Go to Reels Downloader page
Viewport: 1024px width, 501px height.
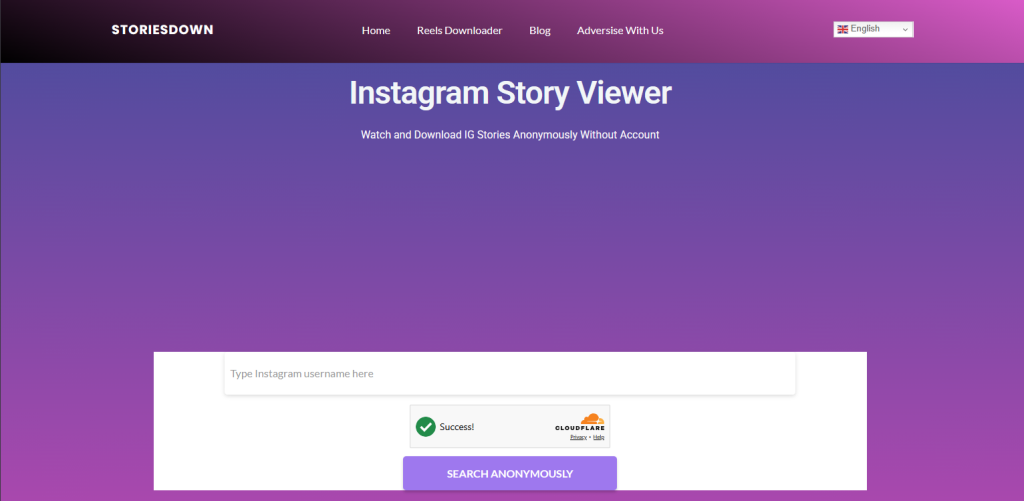460,31
